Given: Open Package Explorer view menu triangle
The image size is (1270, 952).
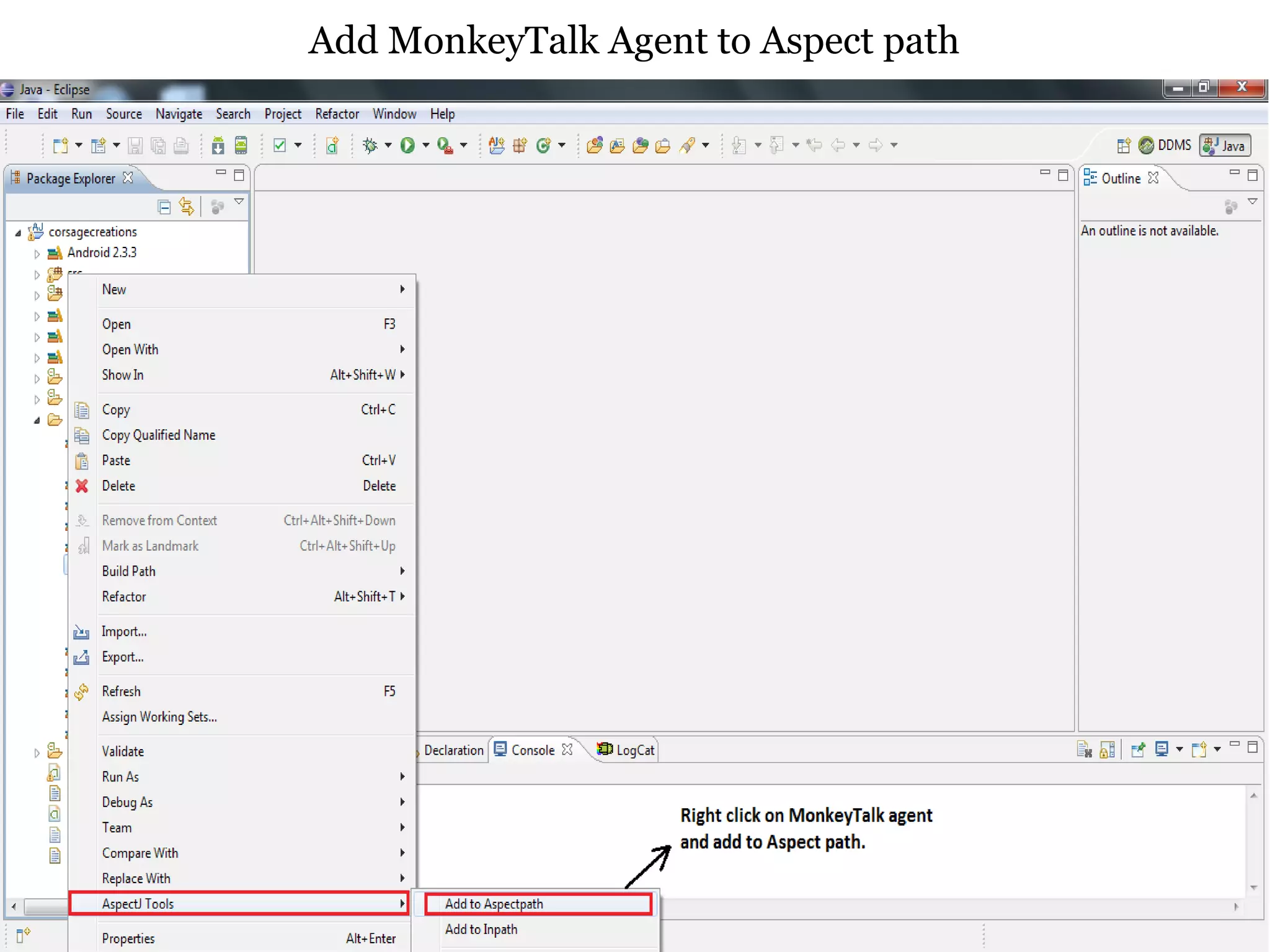Looking at the screenshot, I should tap(239, 202).
